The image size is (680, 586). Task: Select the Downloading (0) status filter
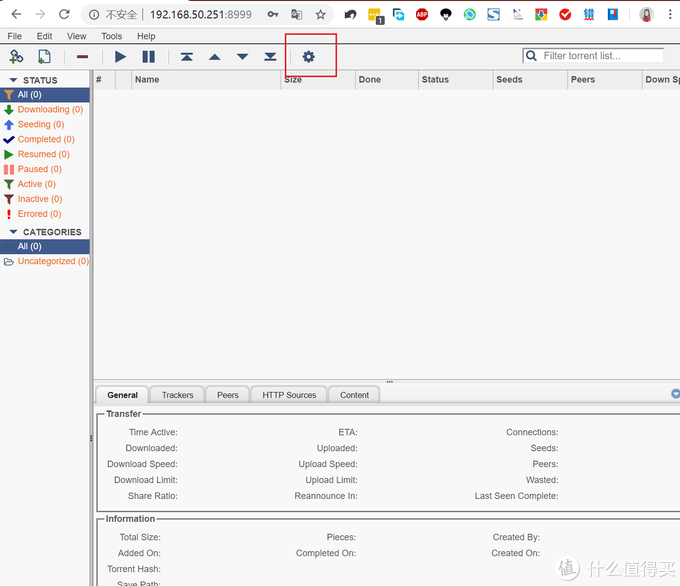pos(50,110)
